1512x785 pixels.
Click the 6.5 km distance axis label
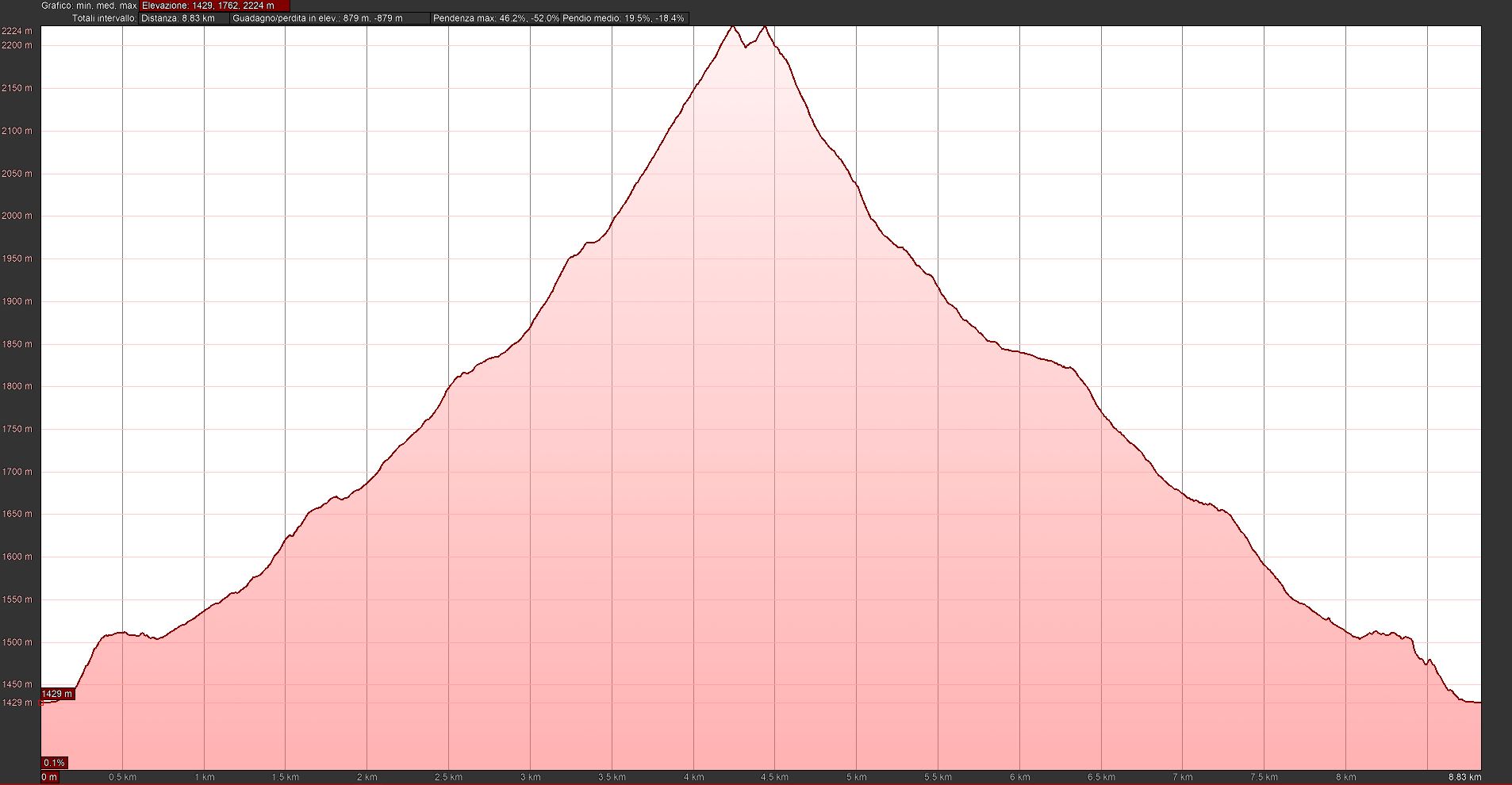(1101, 777)
